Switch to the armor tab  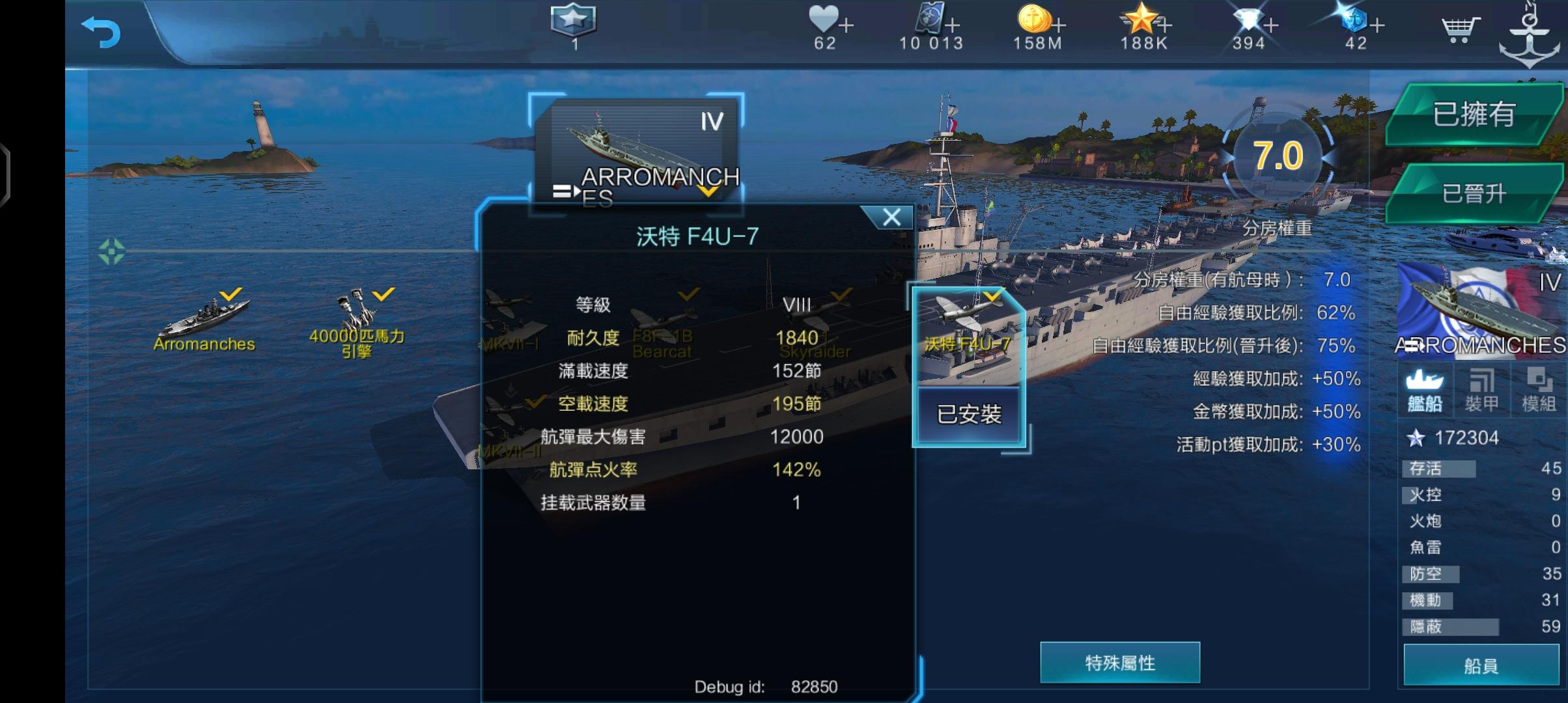[x=1481, y=391]
